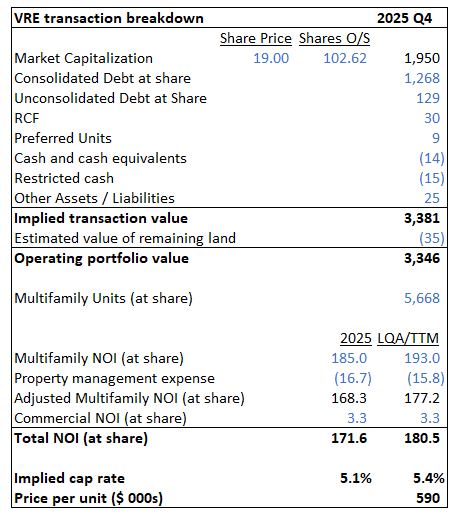
Task: Select the LQA/TTM Commercial NOI value 3.3
Action: pyautogui.click(x=430, y=418)
